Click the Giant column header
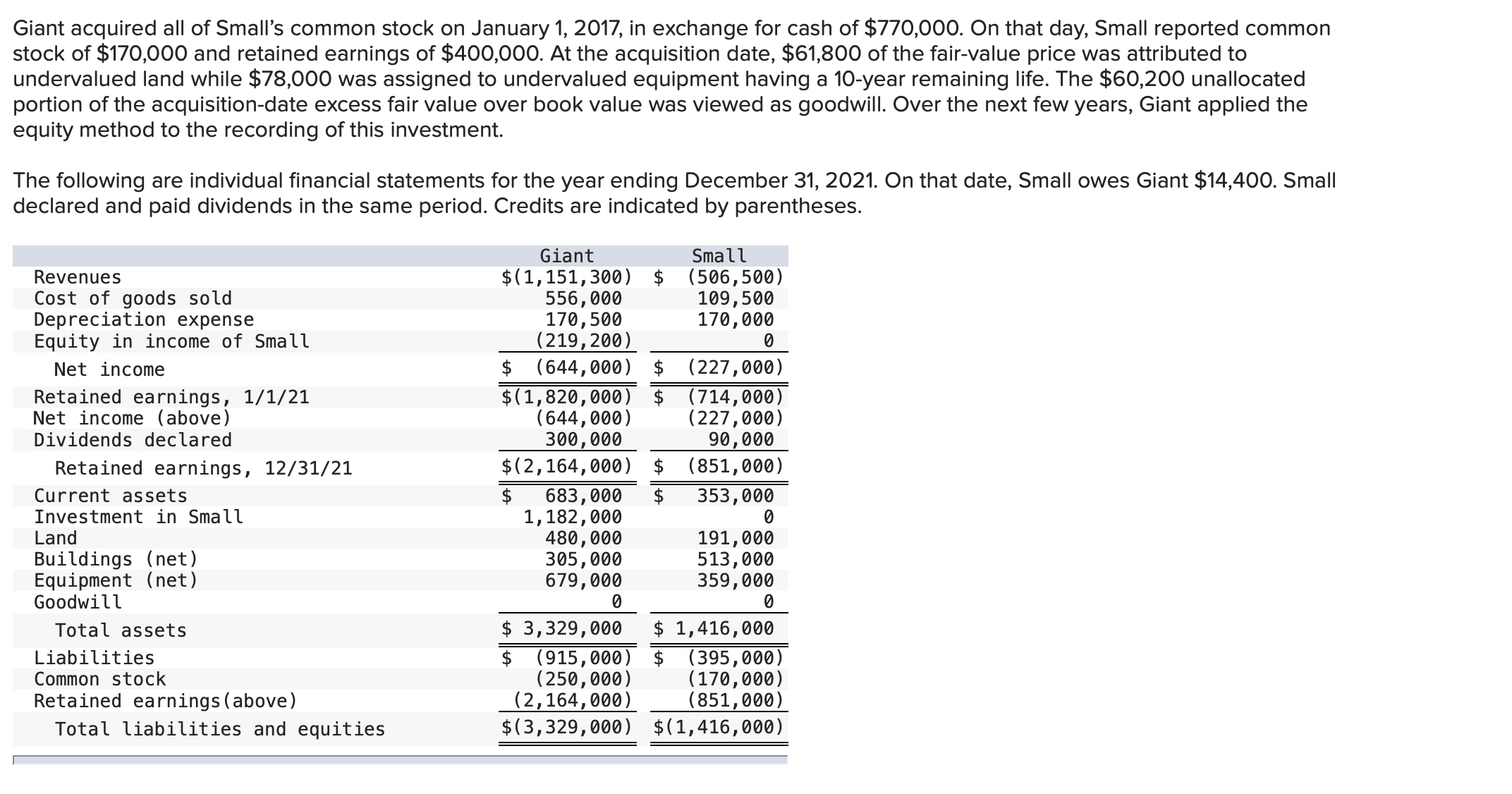Viewport: 1512px width, 794px height. click(x=567, y=256)
